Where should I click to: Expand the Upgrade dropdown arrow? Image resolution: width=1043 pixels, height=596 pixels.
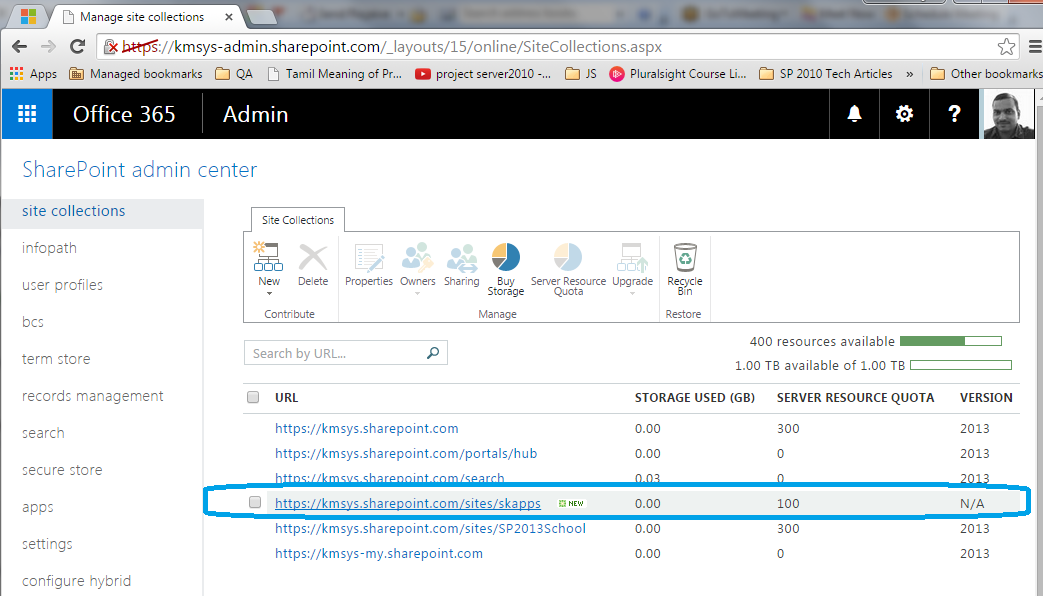tap(632, 293)
